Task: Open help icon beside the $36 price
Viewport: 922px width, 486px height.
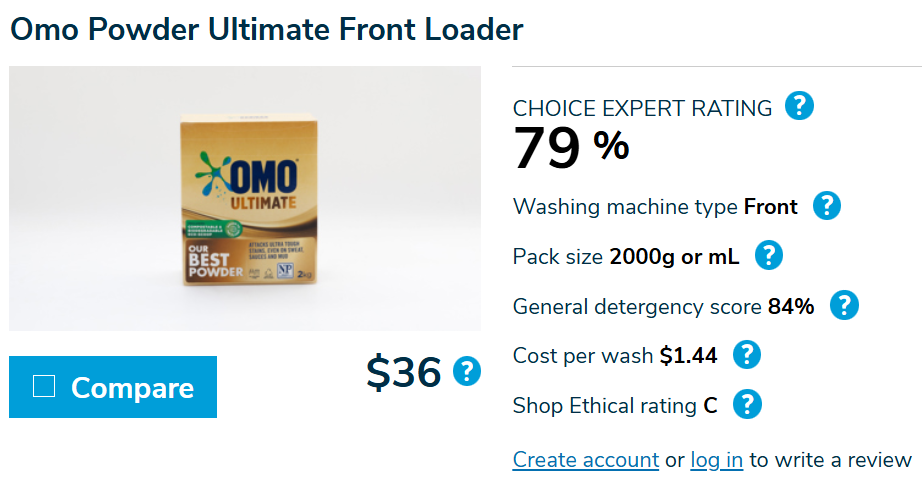Action: (x=466, y=371)
